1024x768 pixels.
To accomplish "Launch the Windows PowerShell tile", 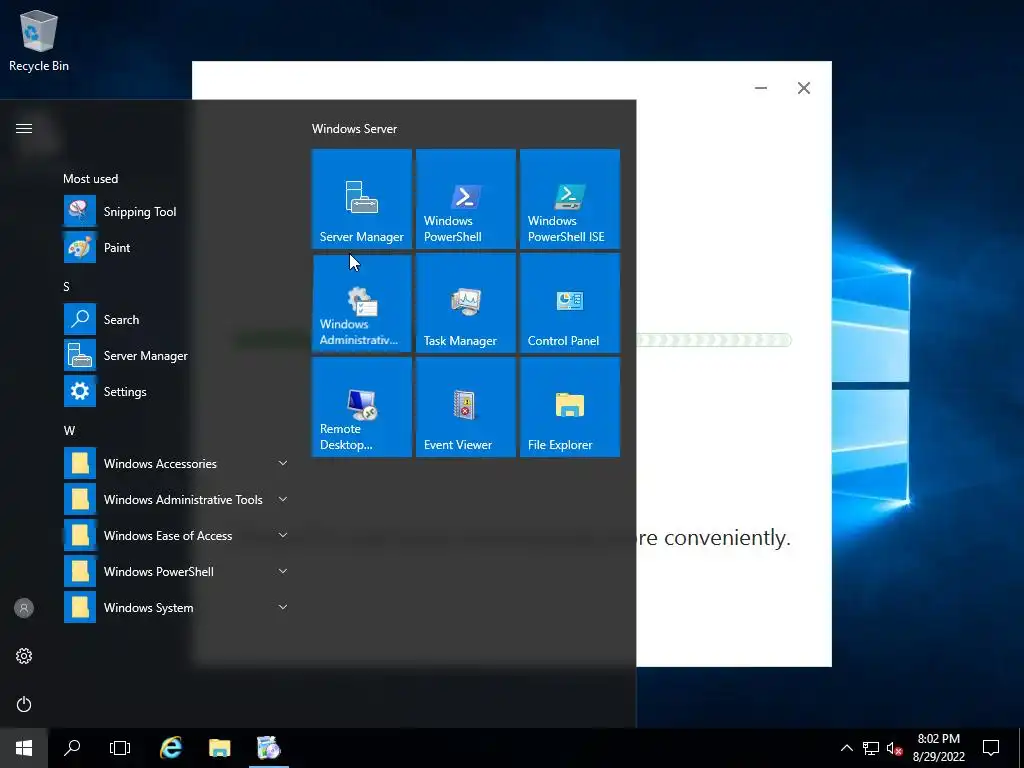I will (x=466, y=199).
